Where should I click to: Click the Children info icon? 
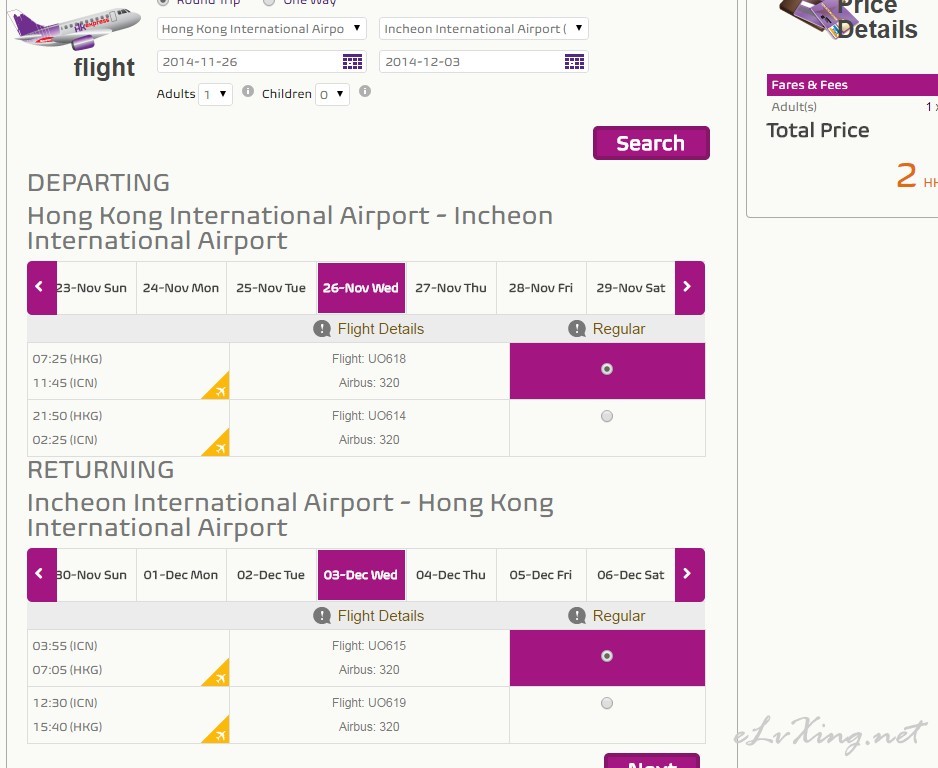[365, 92]
